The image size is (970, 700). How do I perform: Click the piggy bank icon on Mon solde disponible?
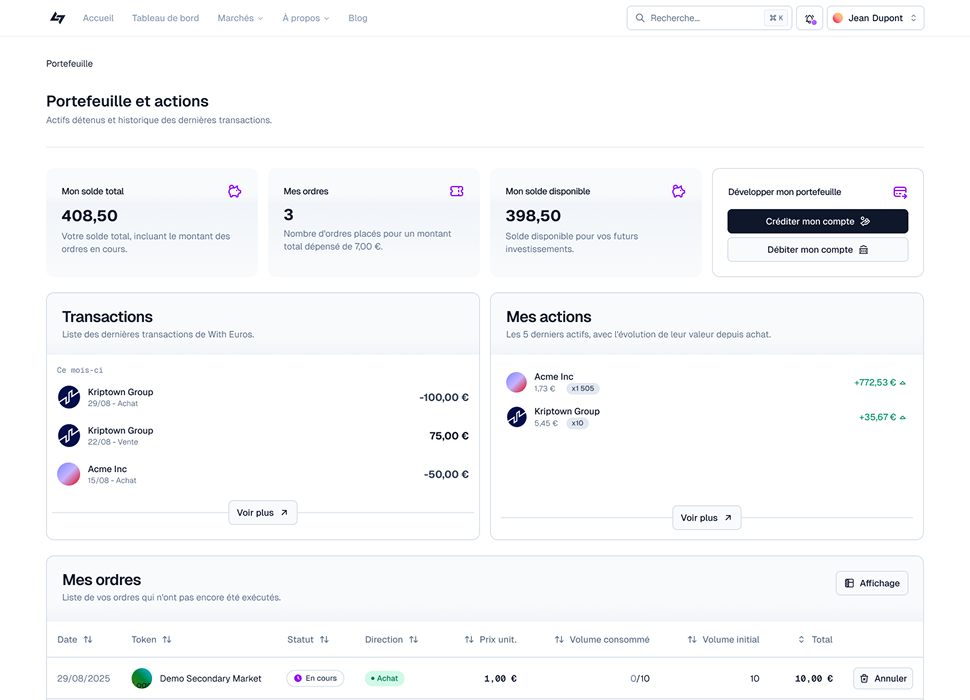pos(679,191)
